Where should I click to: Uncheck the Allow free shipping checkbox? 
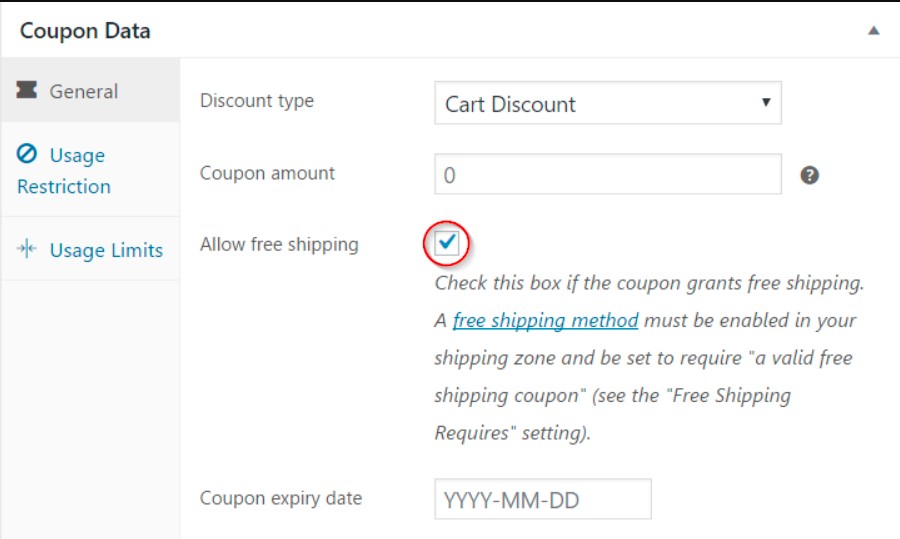447,243
